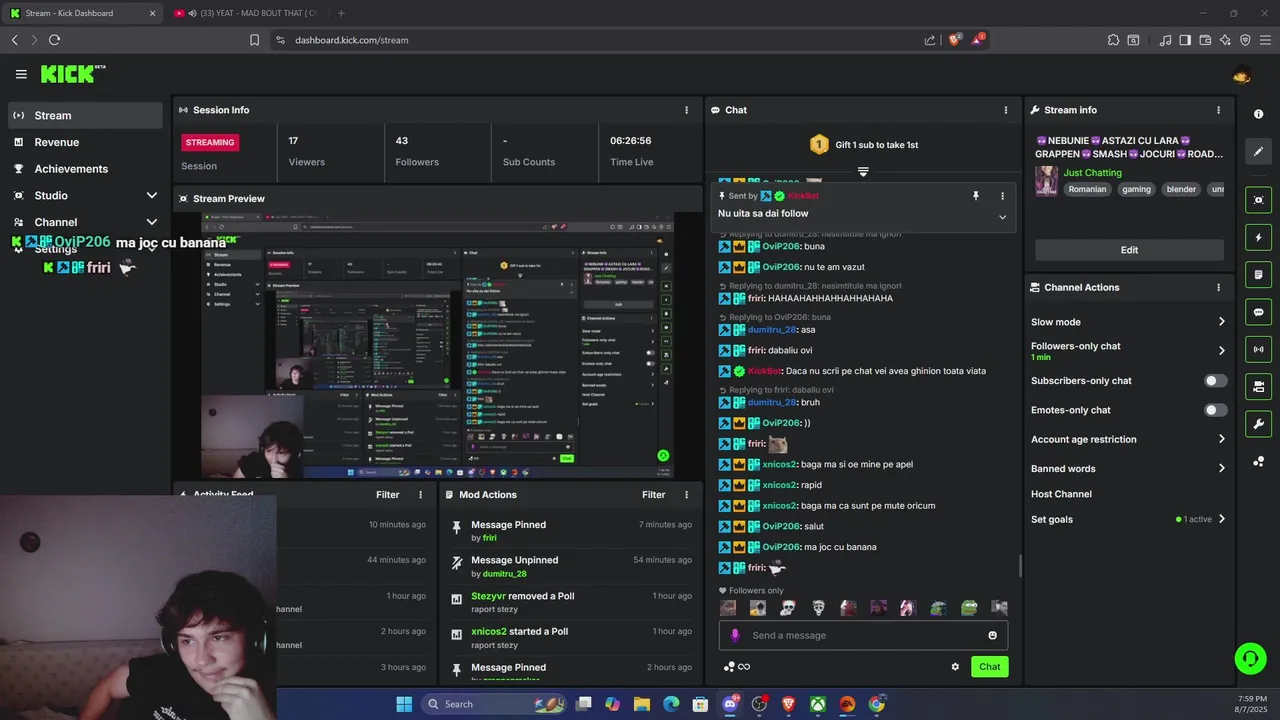Select Stream - Kick Dashboard browser tab
This screenshot has width=1280, height=720.
click(x=83, y=13)
